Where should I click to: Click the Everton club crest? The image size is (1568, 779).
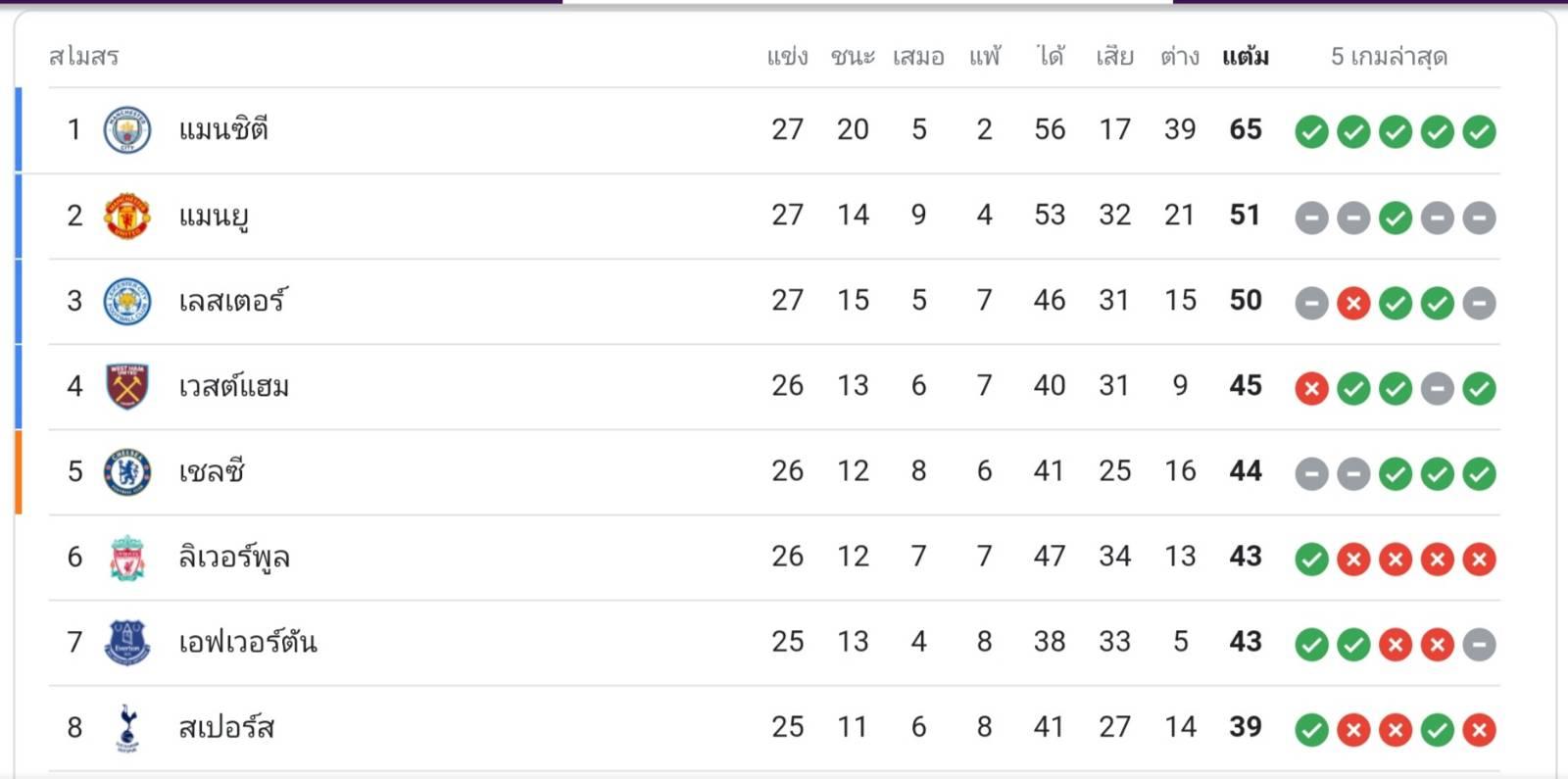click(x=127, y=643)
